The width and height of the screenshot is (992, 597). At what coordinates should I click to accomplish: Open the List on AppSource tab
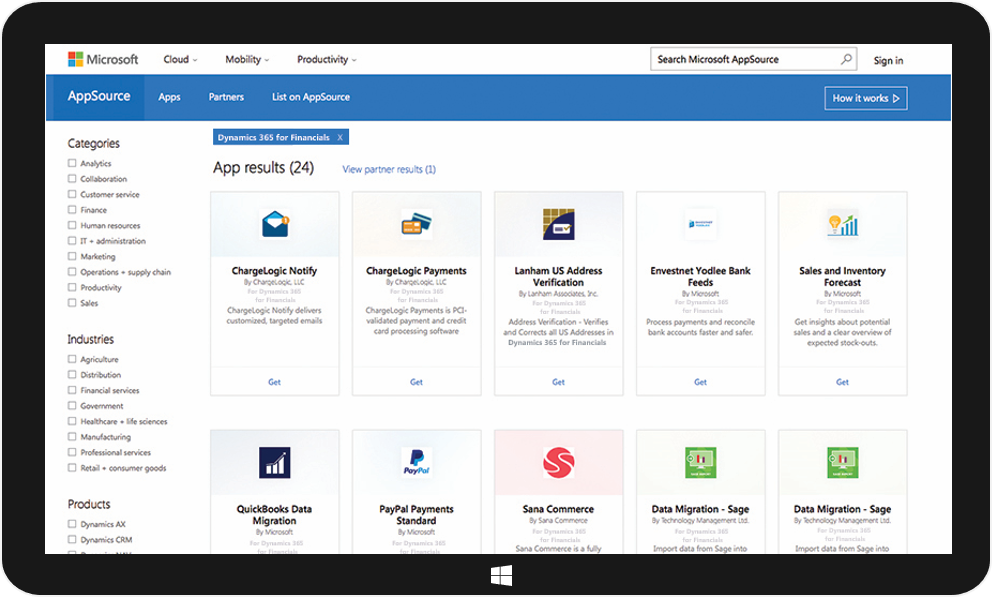[x=311, y=97]
